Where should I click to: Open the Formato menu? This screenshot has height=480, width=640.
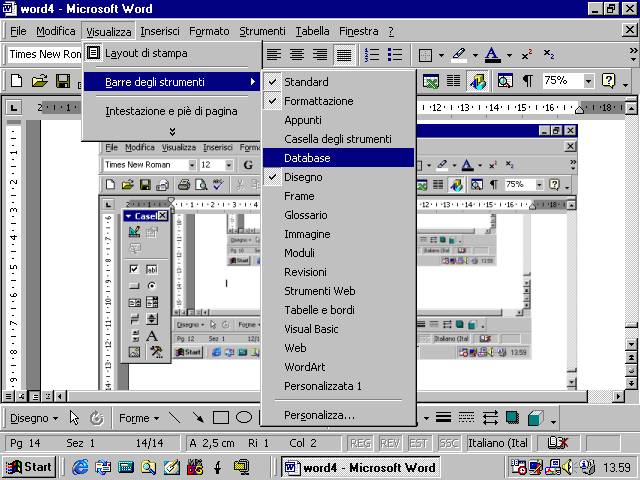tap(209, 31)
